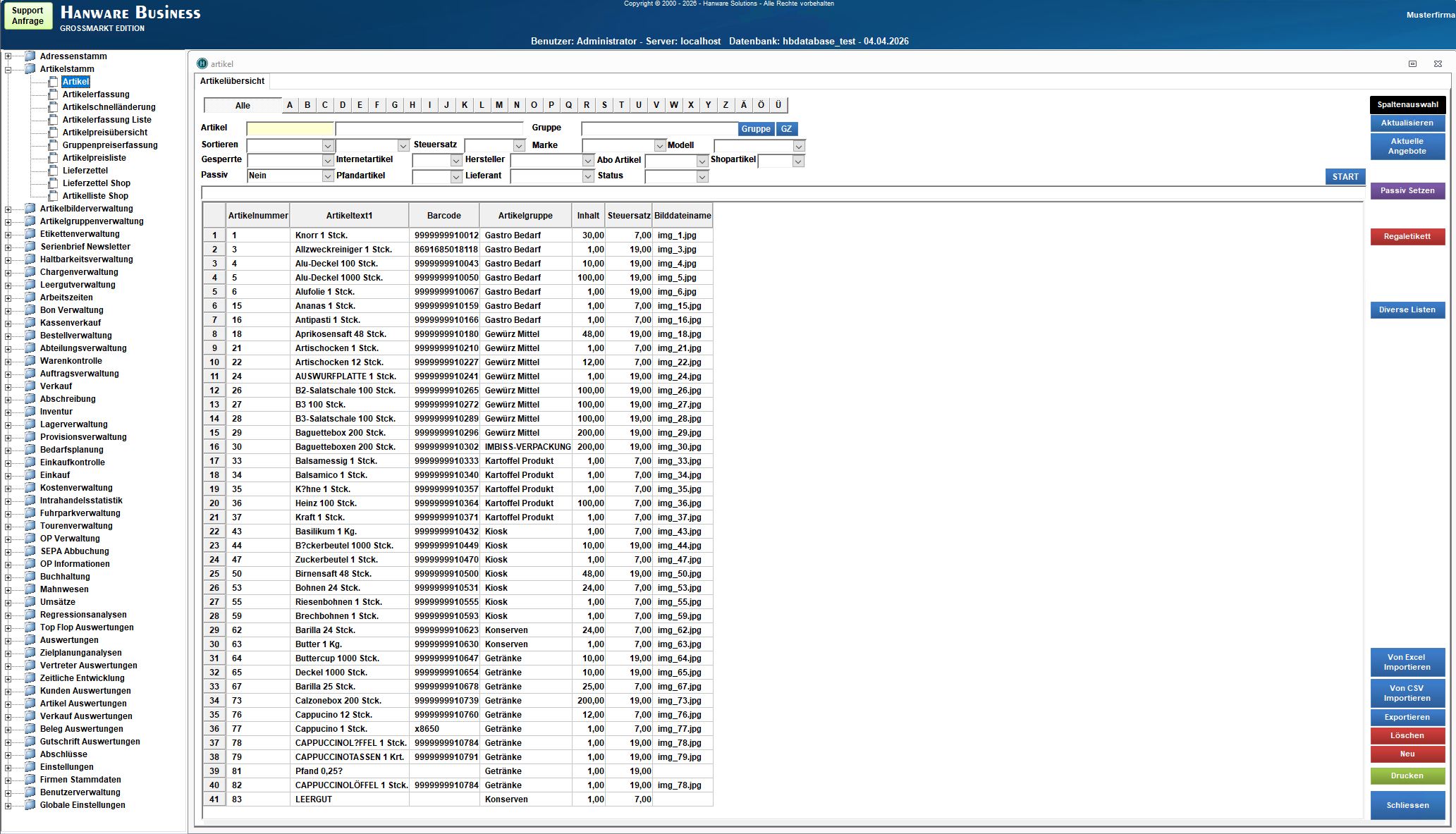Select the Artikelübersicht tab
Viewport: 1456px width, 834px height.
(232, 81)
